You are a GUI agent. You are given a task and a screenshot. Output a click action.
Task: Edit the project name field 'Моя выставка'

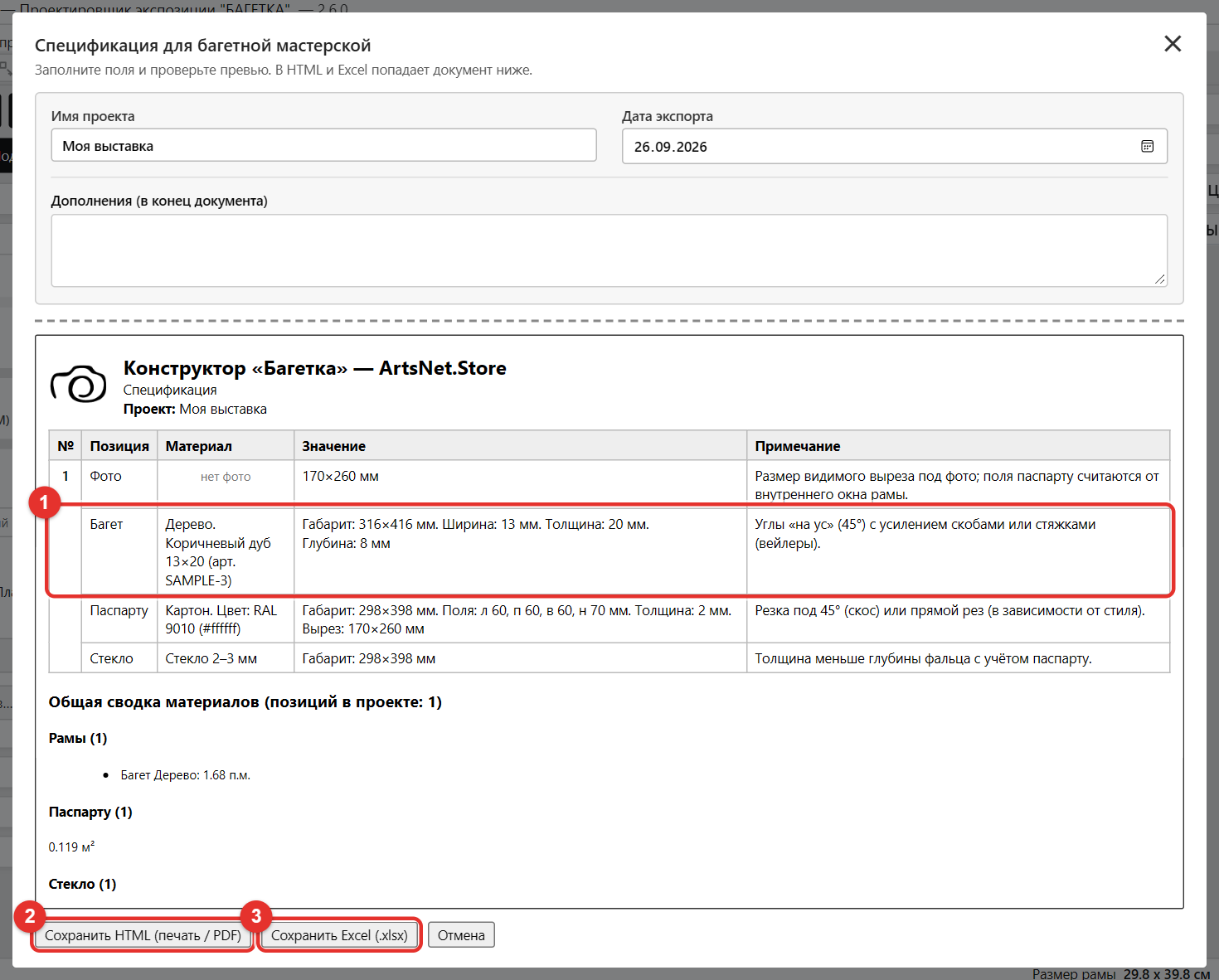[323, 145]
